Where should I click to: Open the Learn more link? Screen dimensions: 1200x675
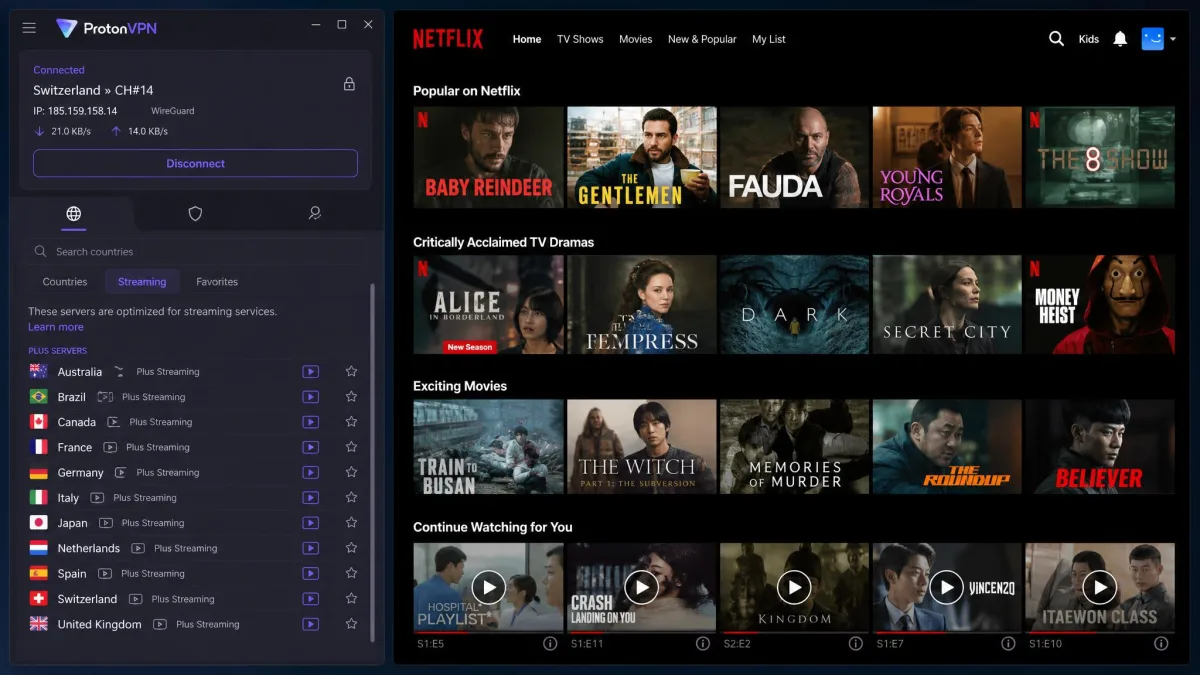tap(56, 327)
